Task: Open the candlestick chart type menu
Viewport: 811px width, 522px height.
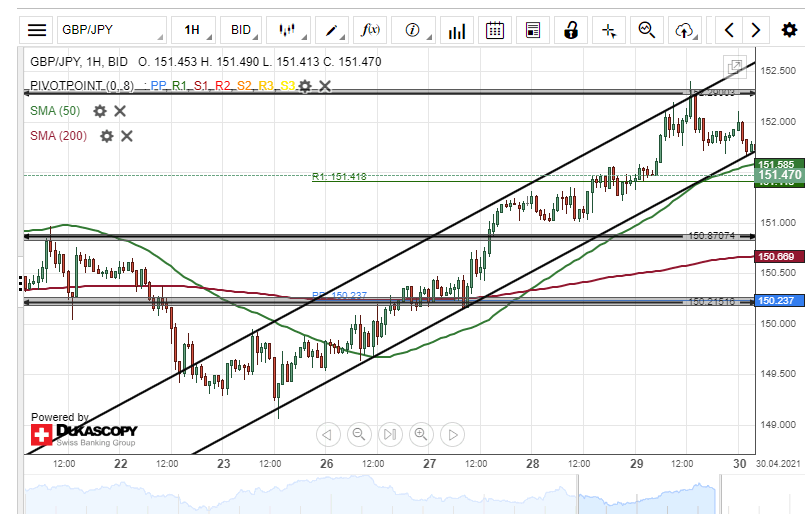Action: [288, 30]
